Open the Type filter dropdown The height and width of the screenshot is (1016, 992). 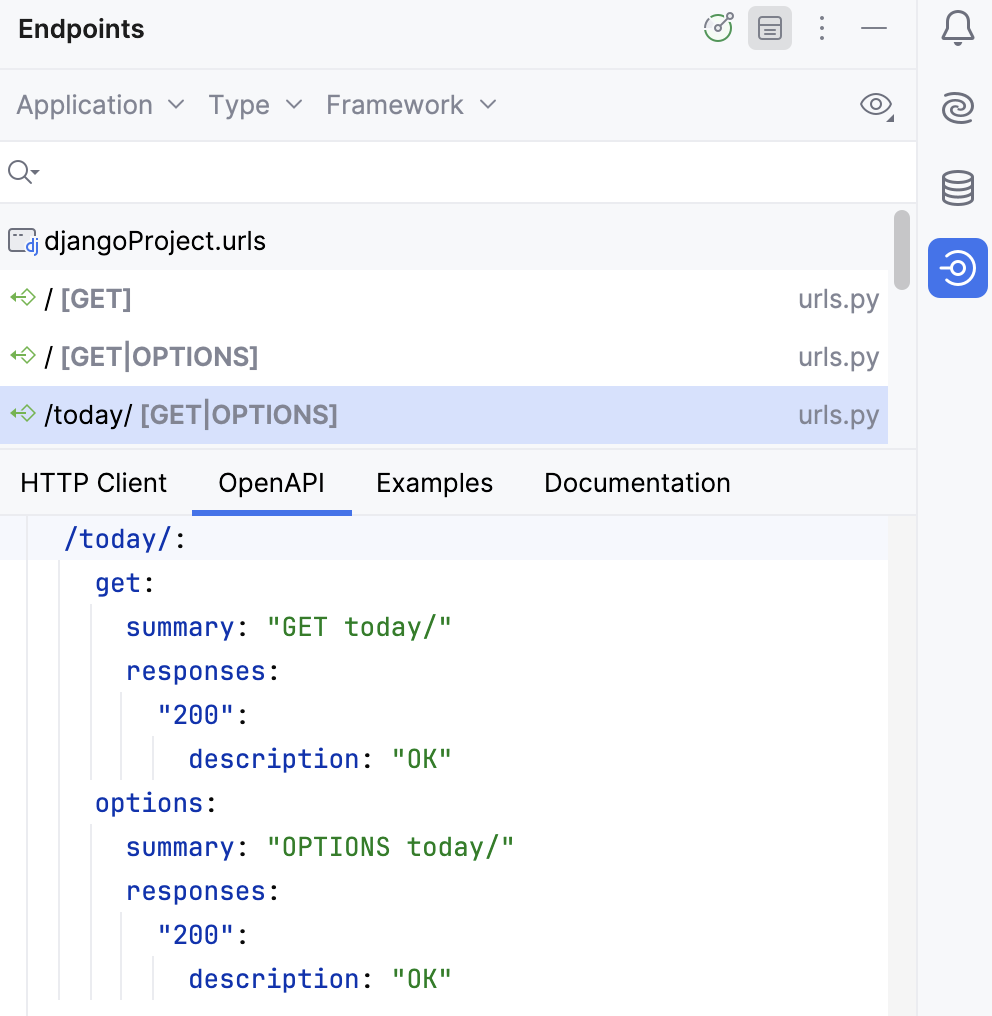pos(255,105)
